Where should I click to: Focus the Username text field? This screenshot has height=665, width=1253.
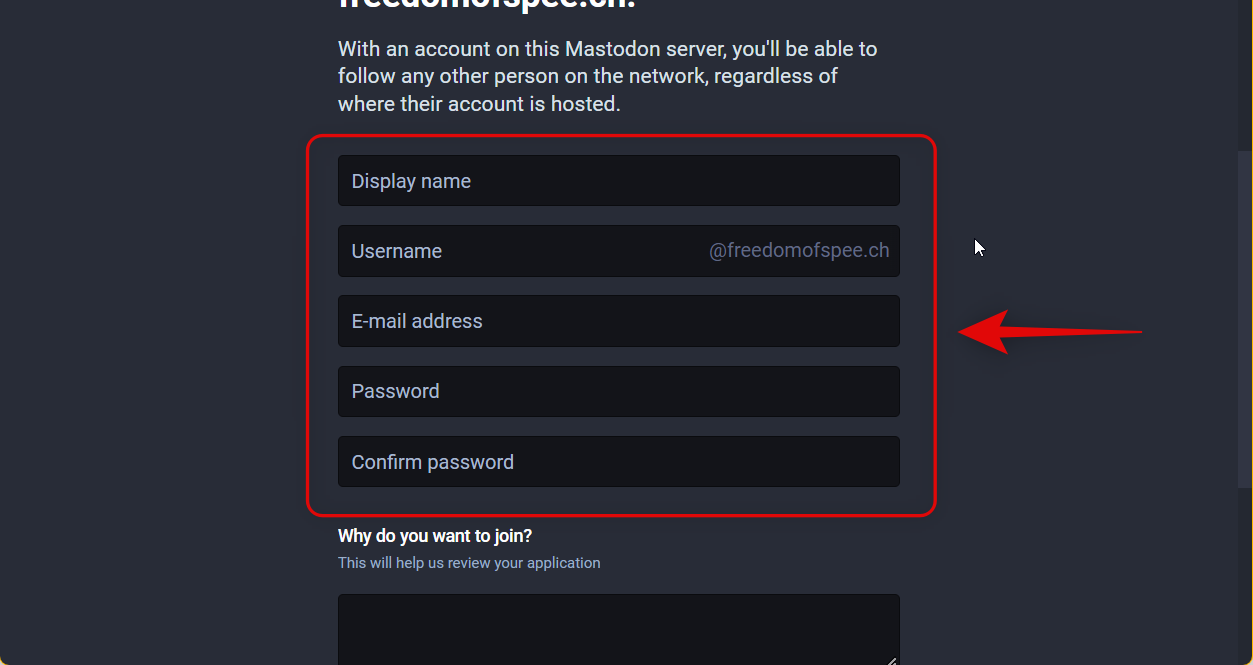click(520, 251)
